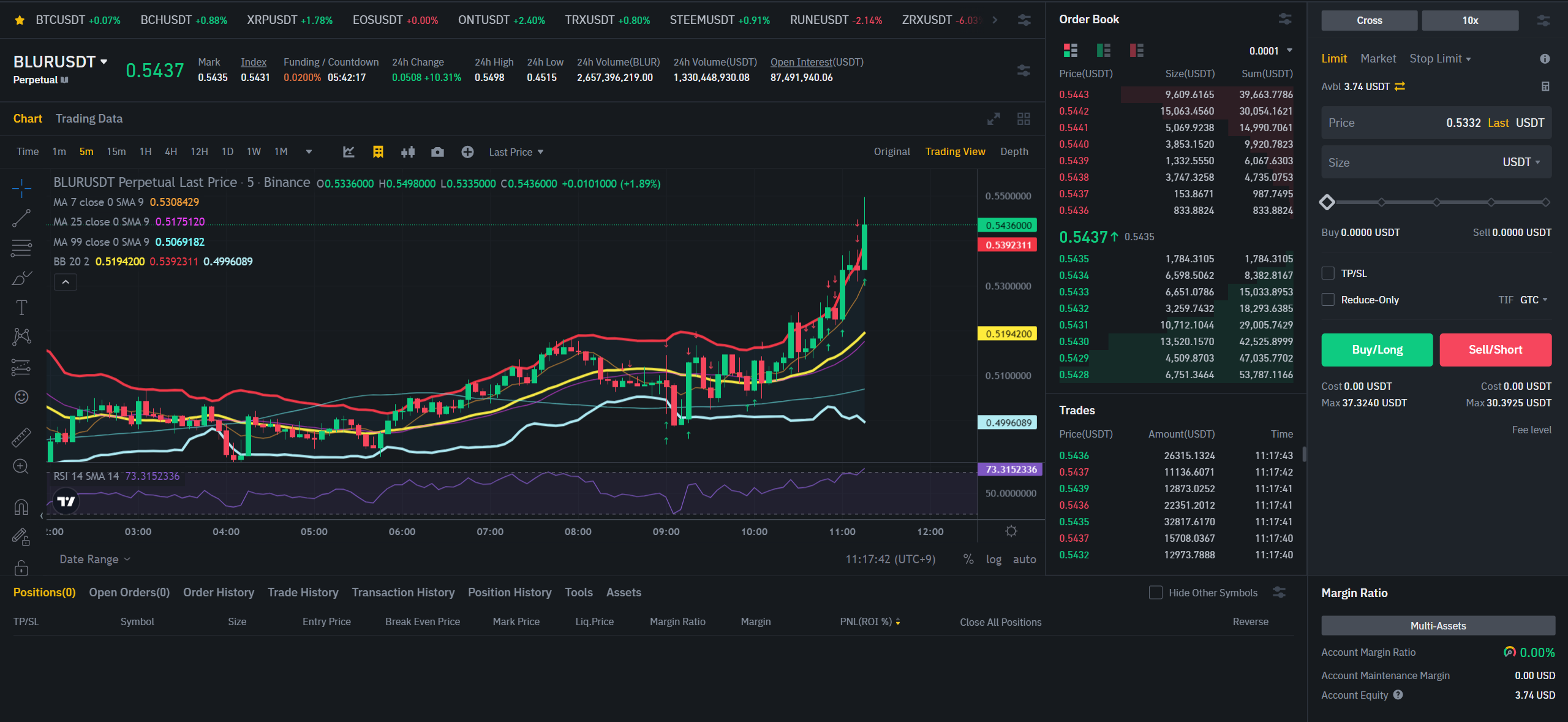Expand the Stop Limit order type dropdown
1568x722 pixels.
1440,58
